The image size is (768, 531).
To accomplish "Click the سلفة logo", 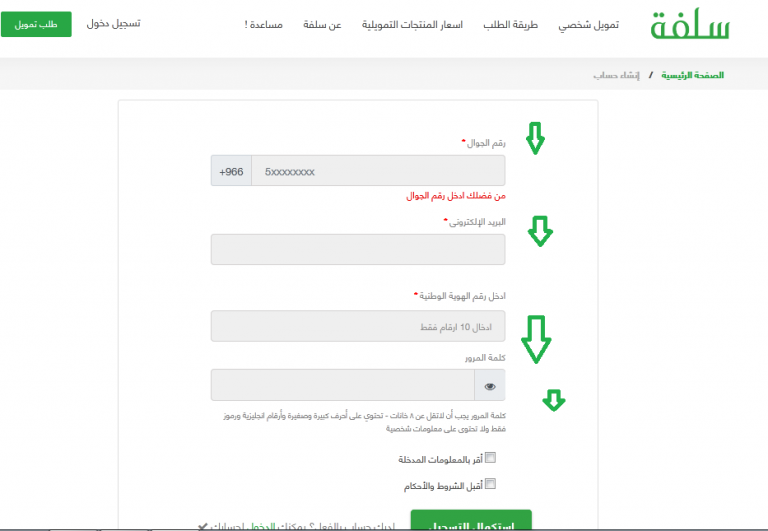I will point(690,24).
